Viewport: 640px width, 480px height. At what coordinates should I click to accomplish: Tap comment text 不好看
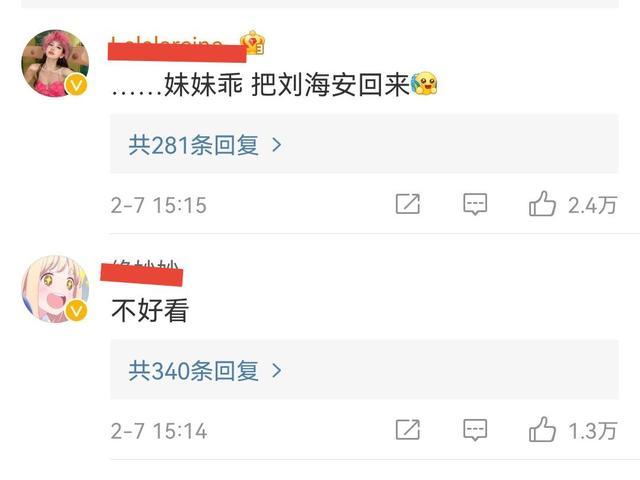pos(150,311)
